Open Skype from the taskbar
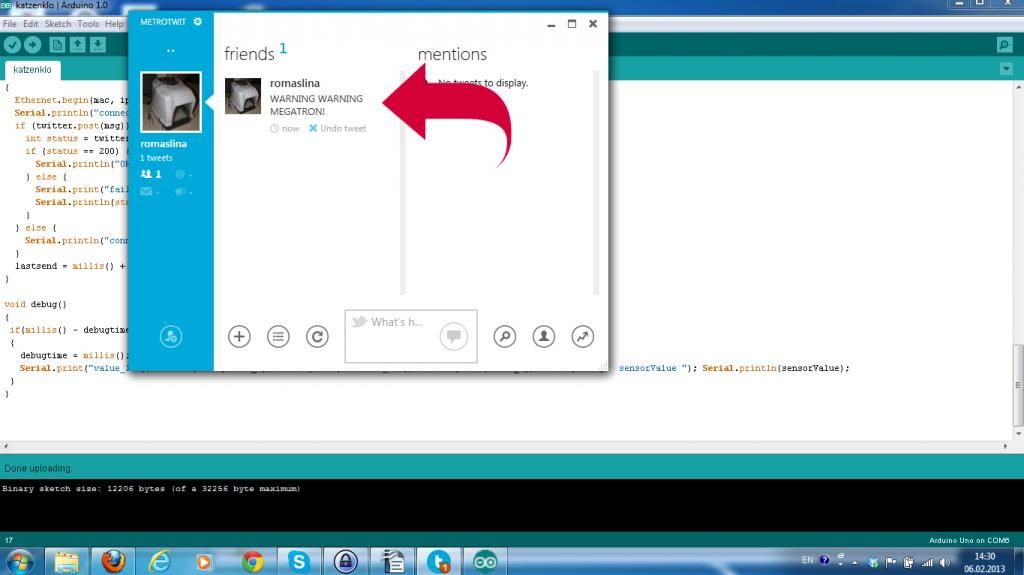1024x575 pixels. [x=298, y=561]
